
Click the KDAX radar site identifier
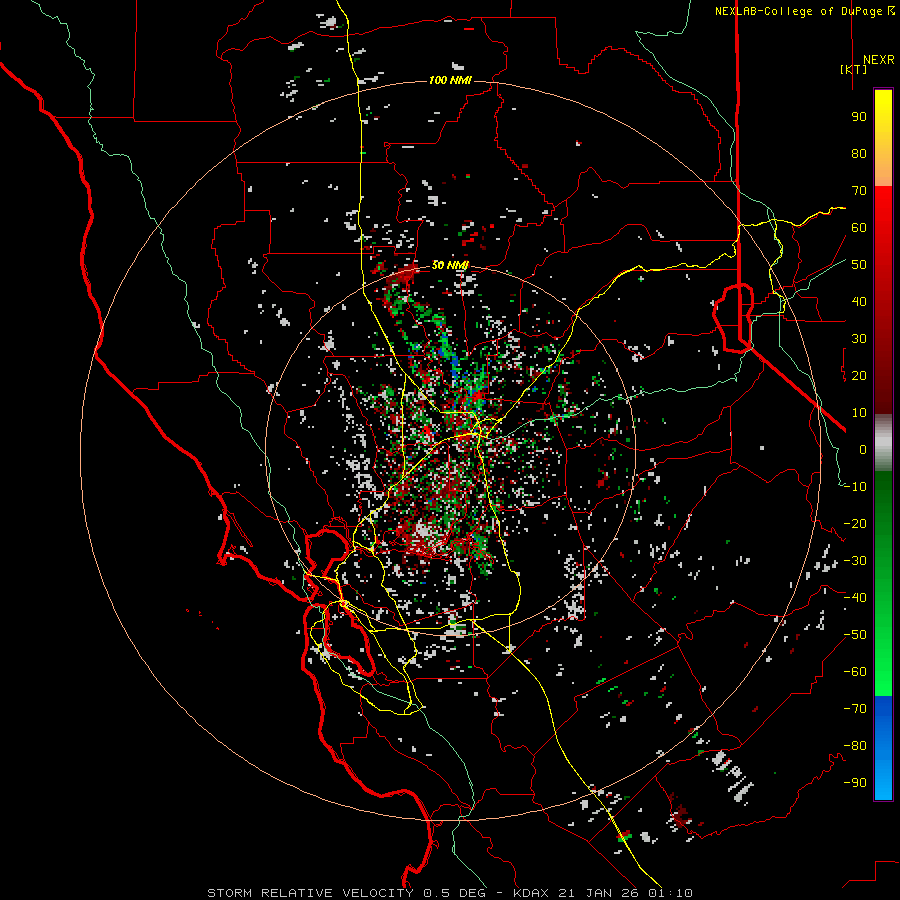coord(531,893)
